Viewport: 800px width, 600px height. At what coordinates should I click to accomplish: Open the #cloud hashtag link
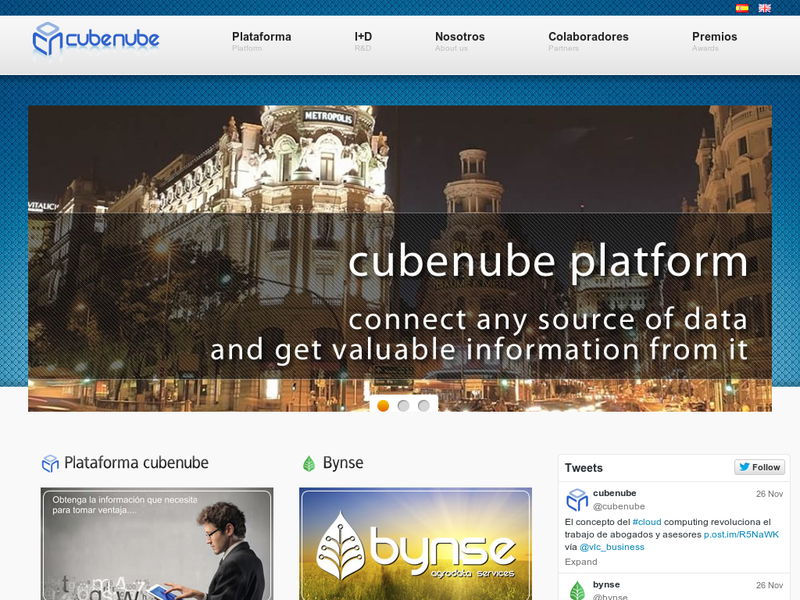pyautogui.click(x=646, y=522)
